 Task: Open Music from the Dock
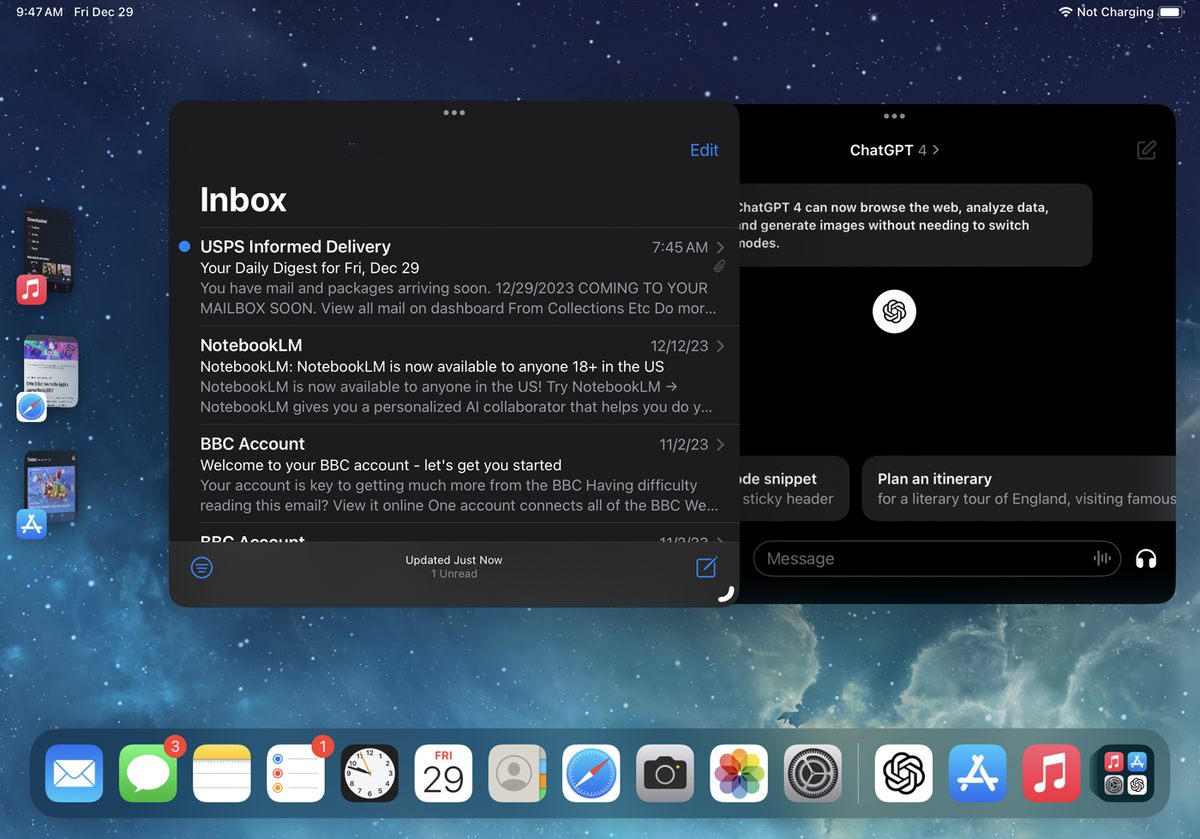[x=1052, y=773]
